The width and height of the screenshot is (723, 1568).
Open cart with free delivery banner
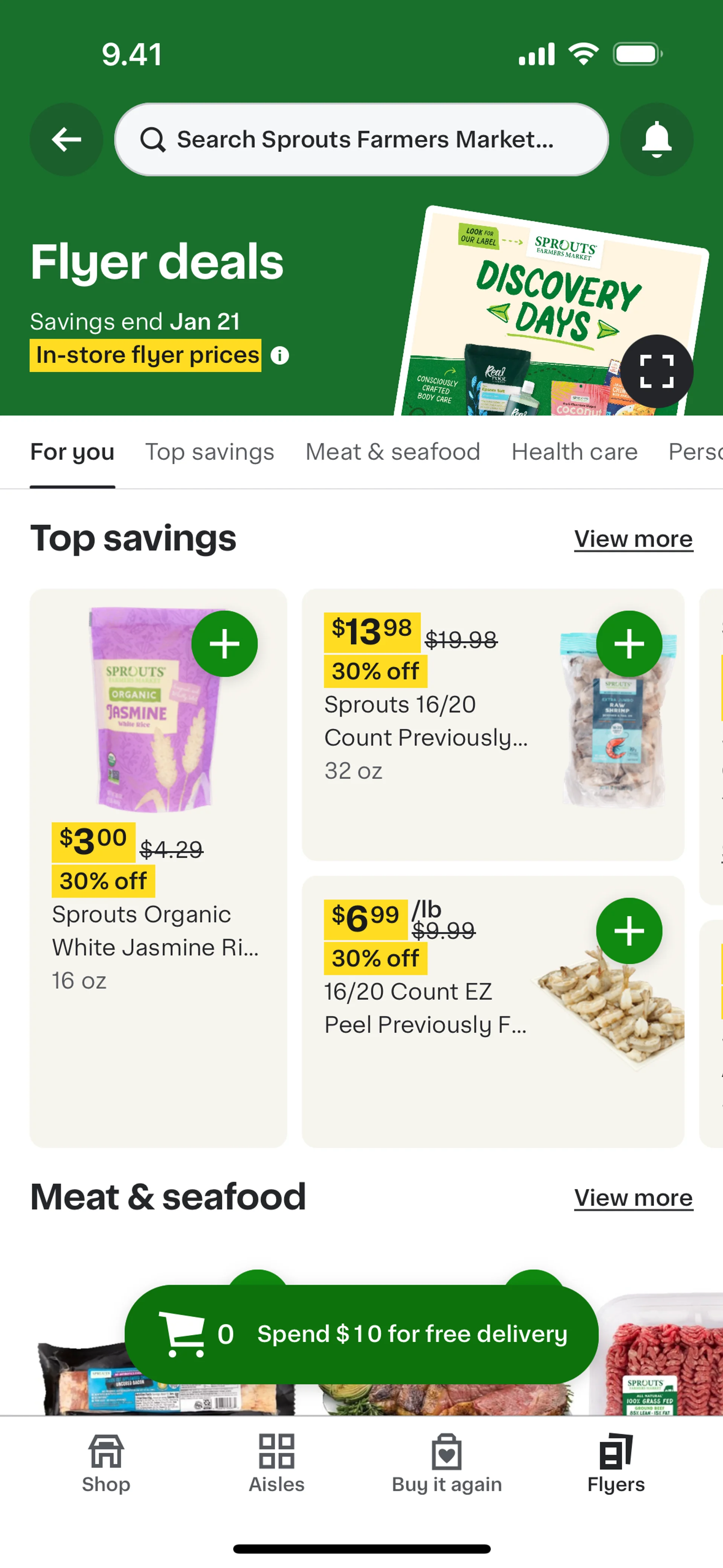[361, 1334]
